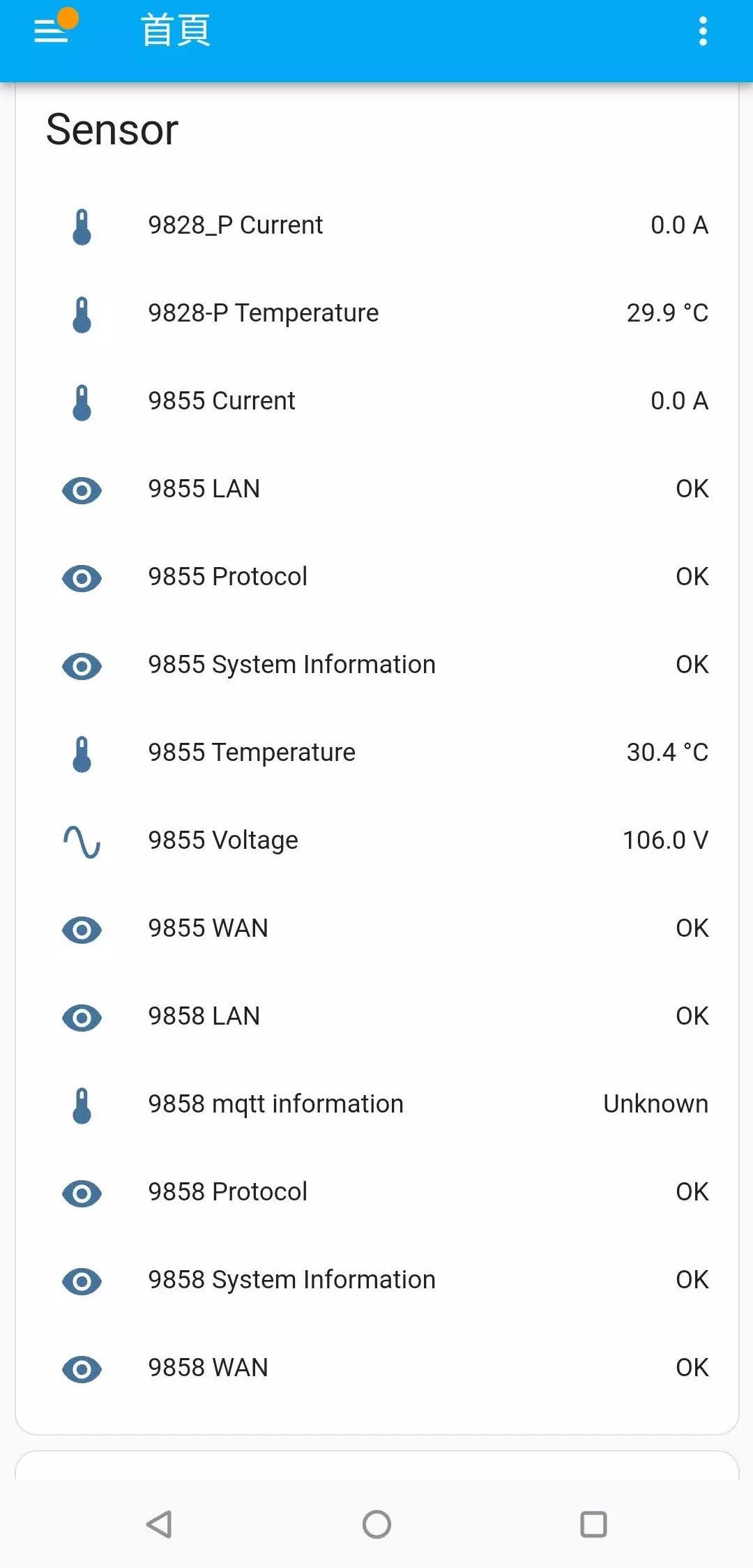The image size is (753, 1568).
Task: Select the 9858 Protocol sensor row
Action: [227, 1192]
